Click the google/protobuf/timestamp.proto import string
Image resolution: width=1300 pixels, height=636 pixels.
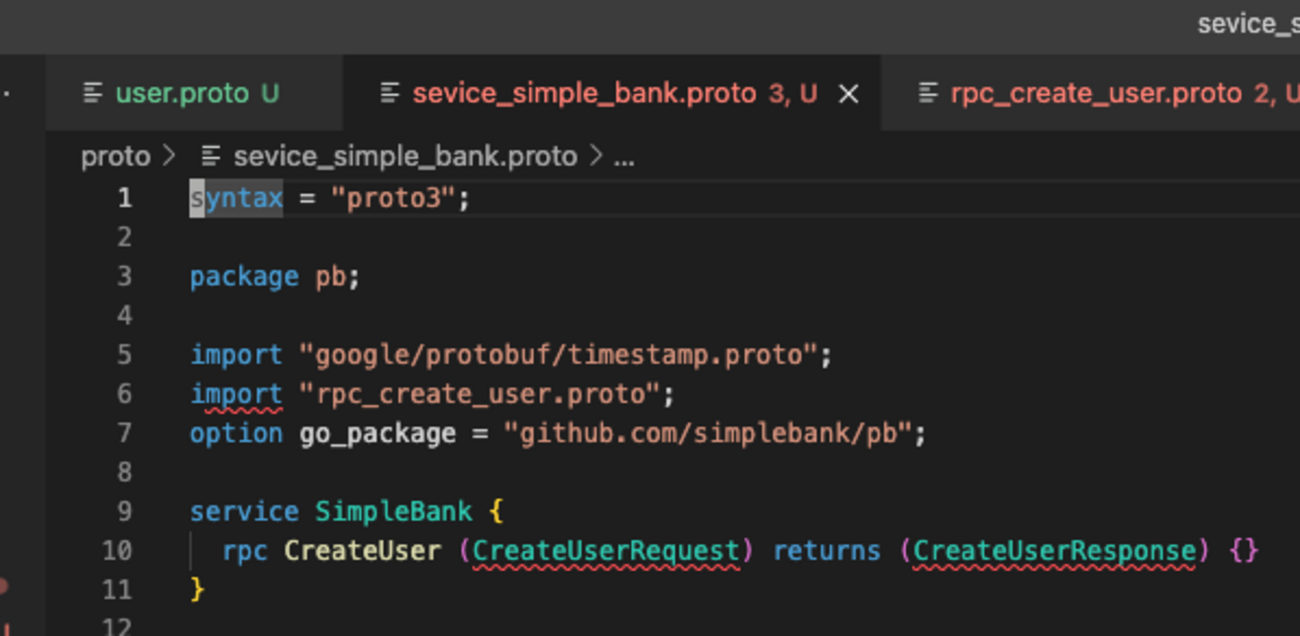tap(565, 355)
